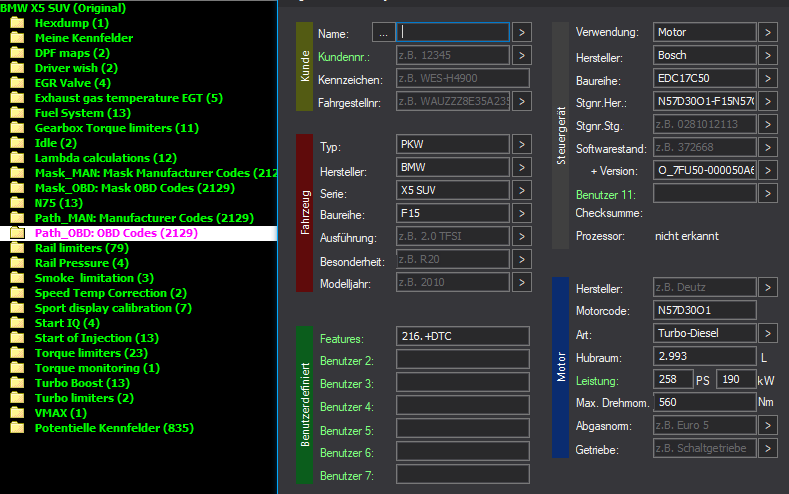Click the Stgnr.Stg. input field
The width and height of the screenshot is (789, 494).
(x=704, y=124)
